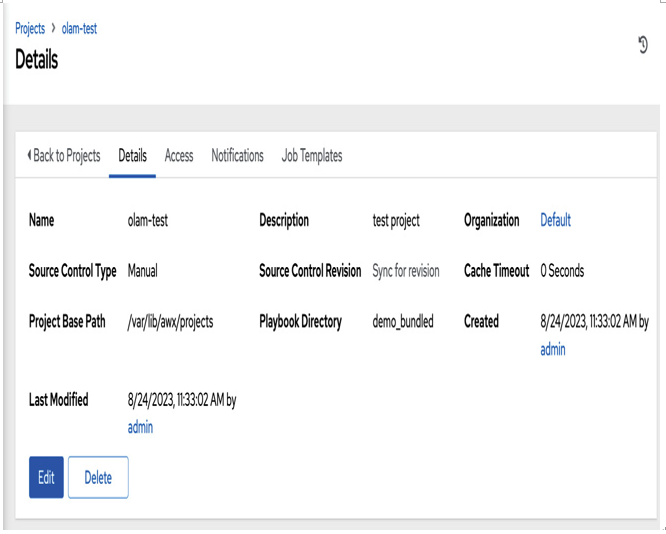View the Job Templates tab
The image size is (666, 534).
(312, 156)
